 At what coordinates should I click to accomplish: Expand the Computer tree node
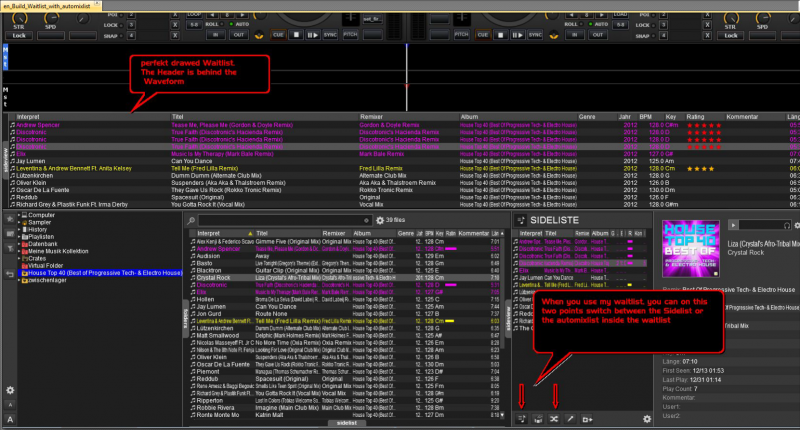(19, 215)
